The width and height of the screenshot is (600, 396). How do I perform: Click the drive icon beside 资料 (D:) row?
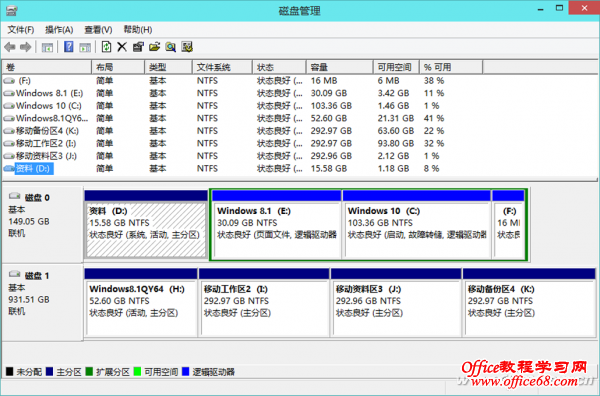(x=9, y=169)
